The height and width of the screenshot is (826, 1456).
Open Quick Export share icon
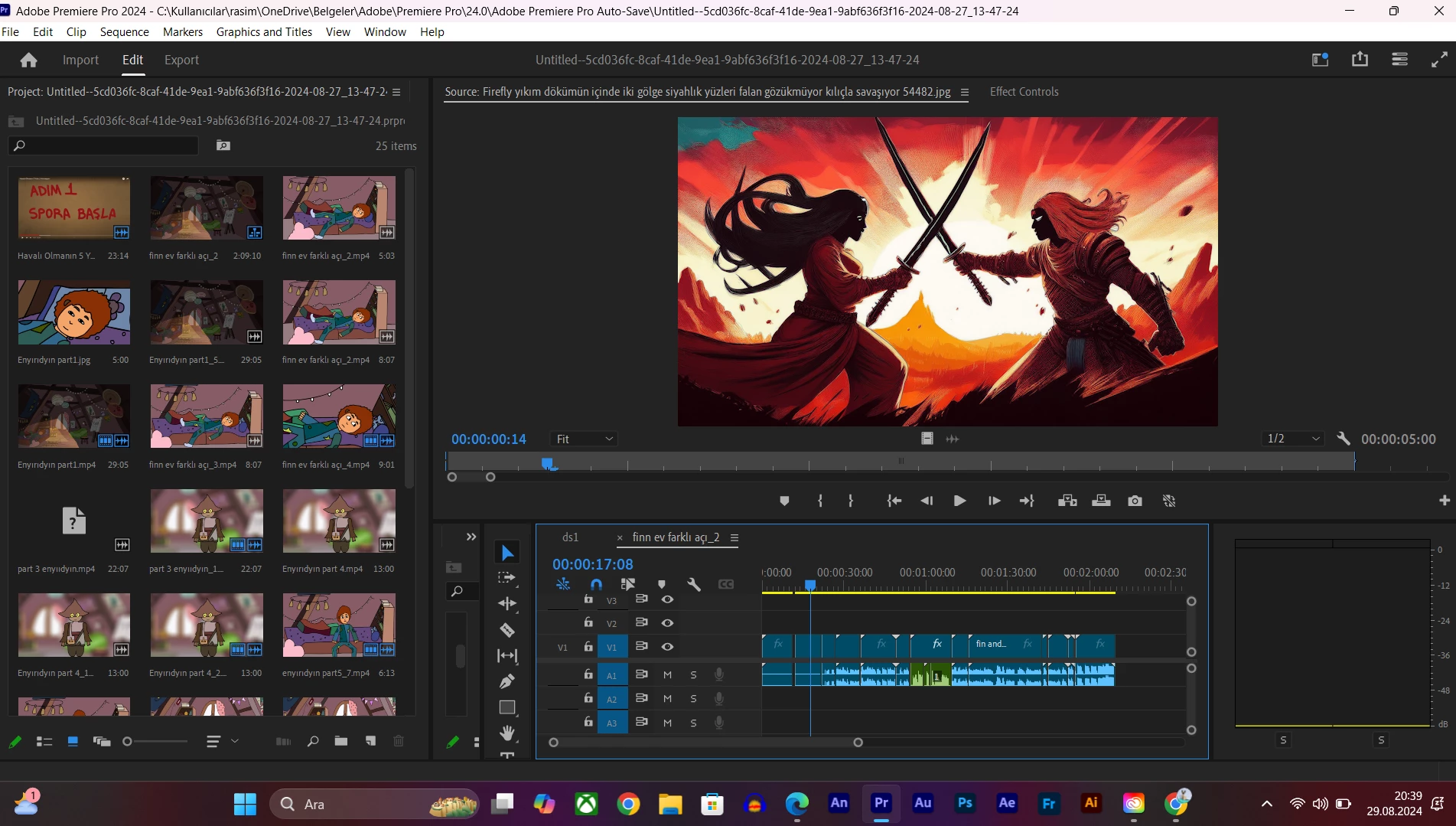click(1360, 59)
